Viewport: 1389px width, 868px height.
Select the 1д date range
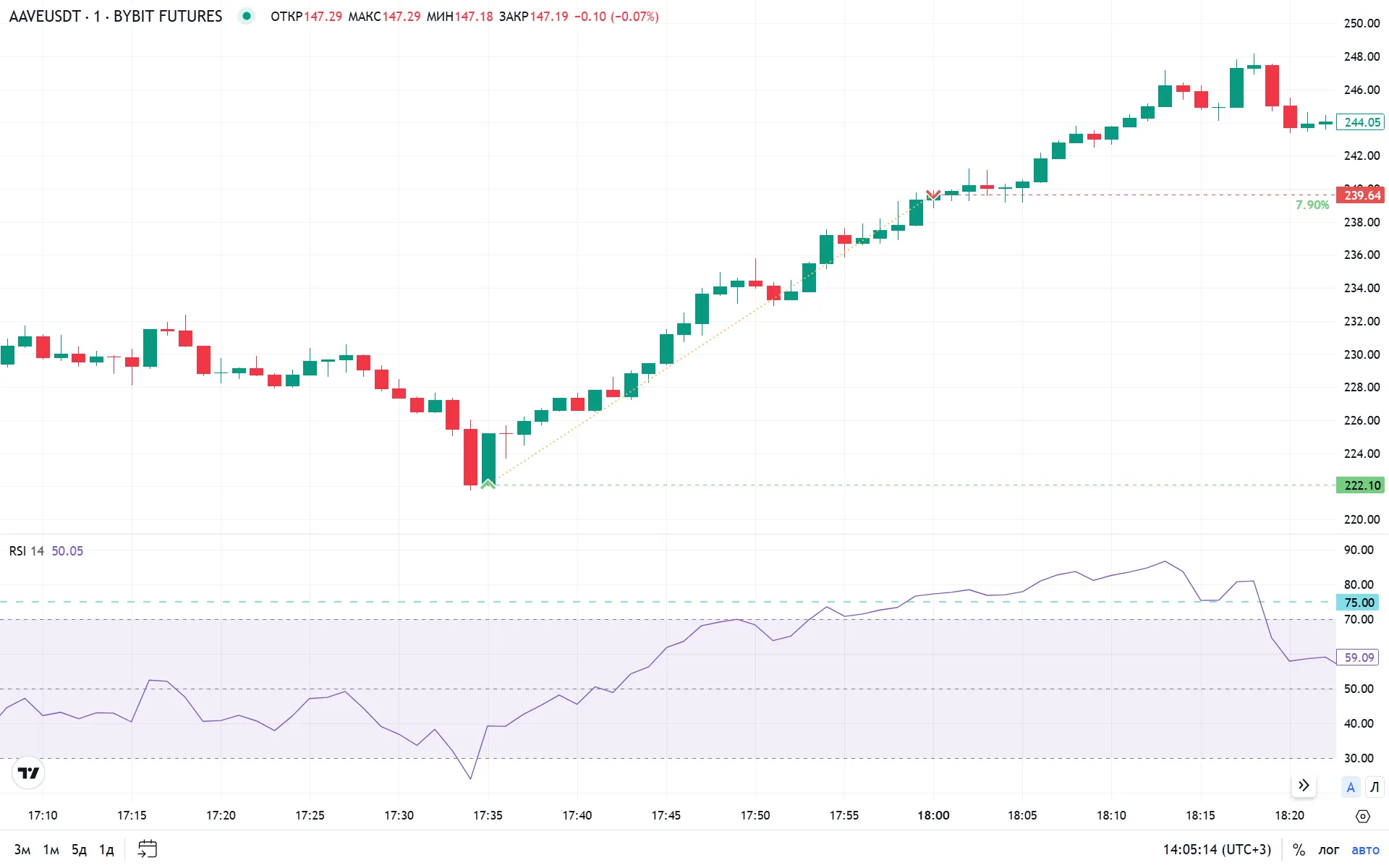point(106,849)
